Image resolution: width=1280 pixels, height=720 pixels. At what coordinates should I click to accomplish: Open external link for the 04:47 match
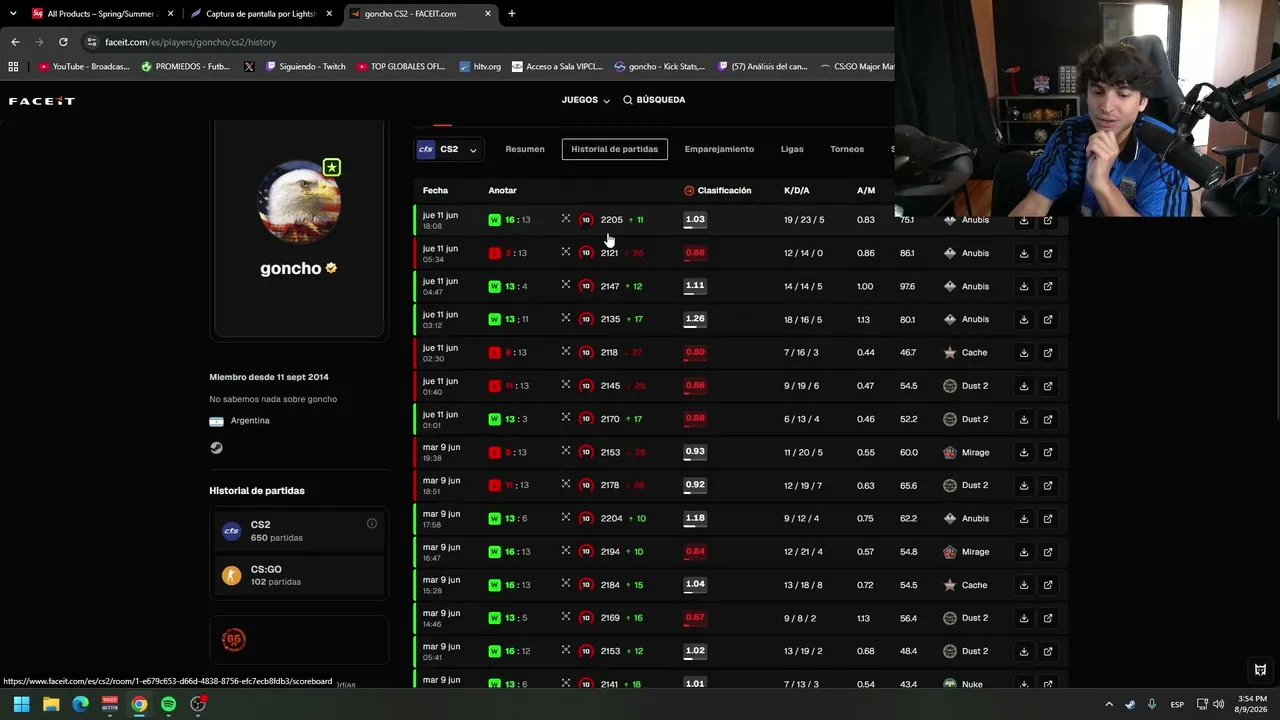tap(1048, 286)
